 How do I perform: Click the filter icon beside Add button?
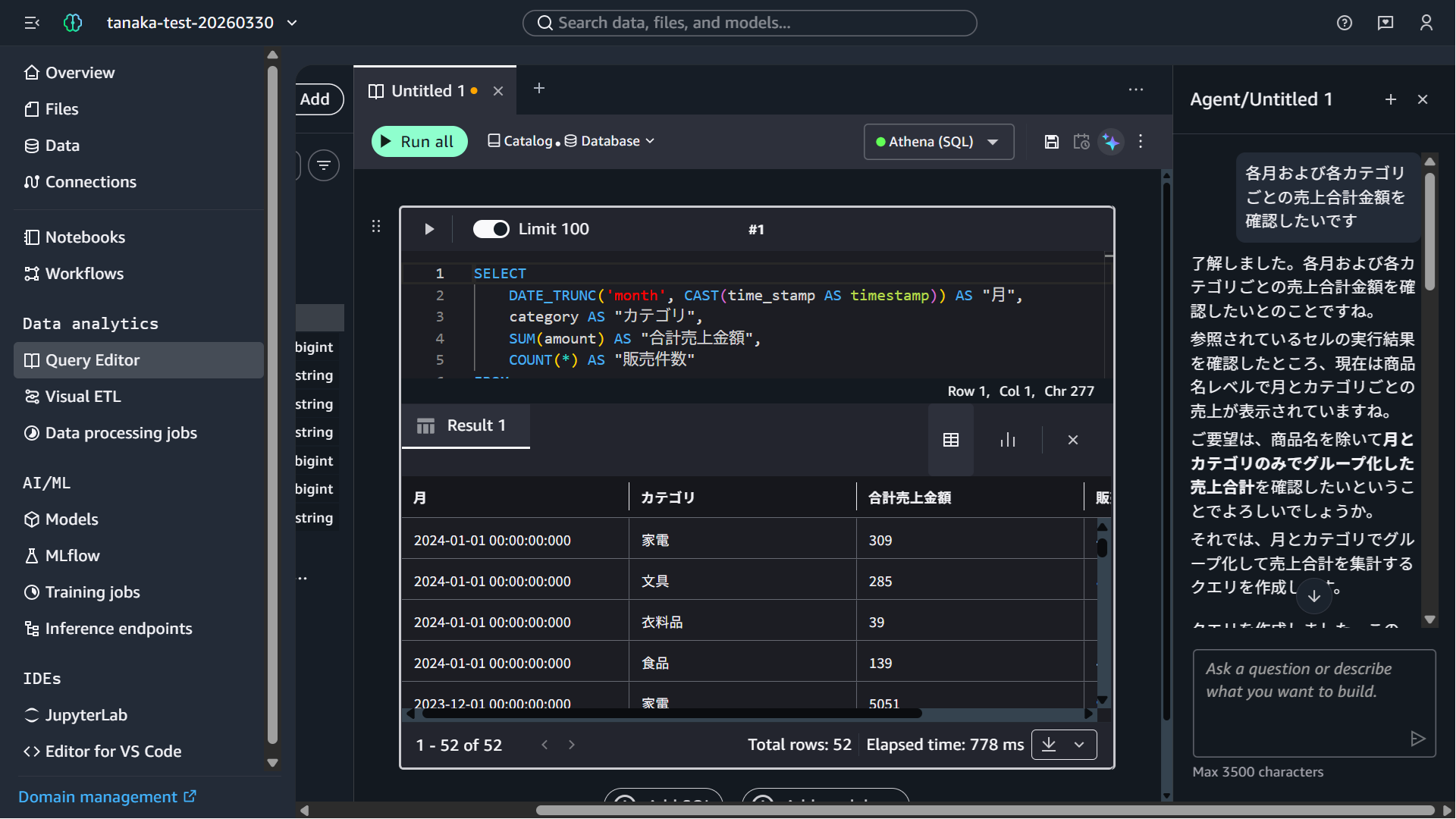(x=324, y=165)
